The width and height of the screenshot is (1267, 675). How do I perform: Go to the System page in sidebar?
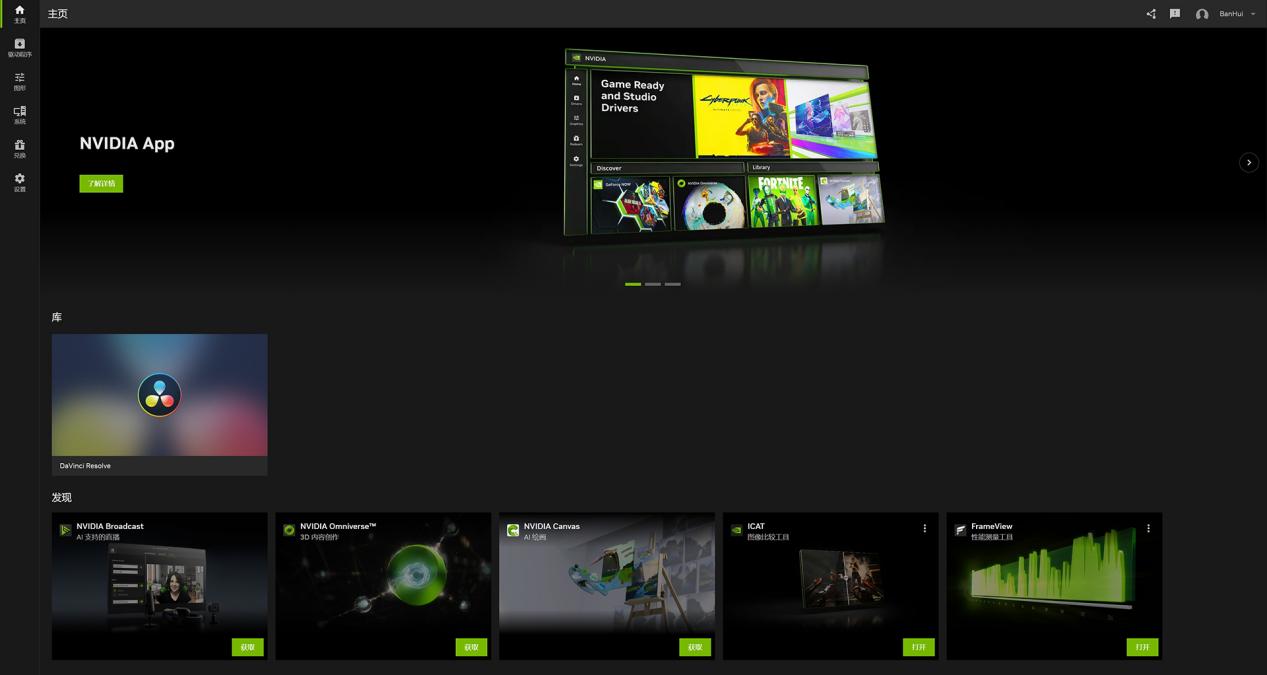(19, 115)
